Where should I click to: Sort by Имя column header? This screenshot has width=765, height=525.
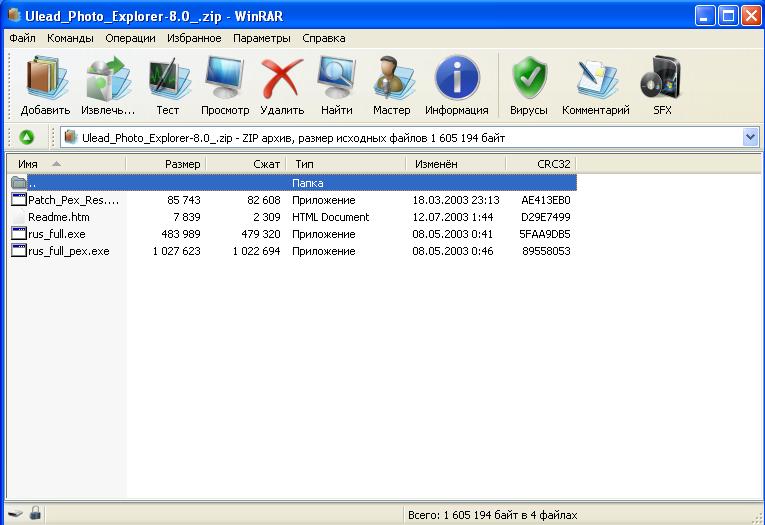[67, 164]
